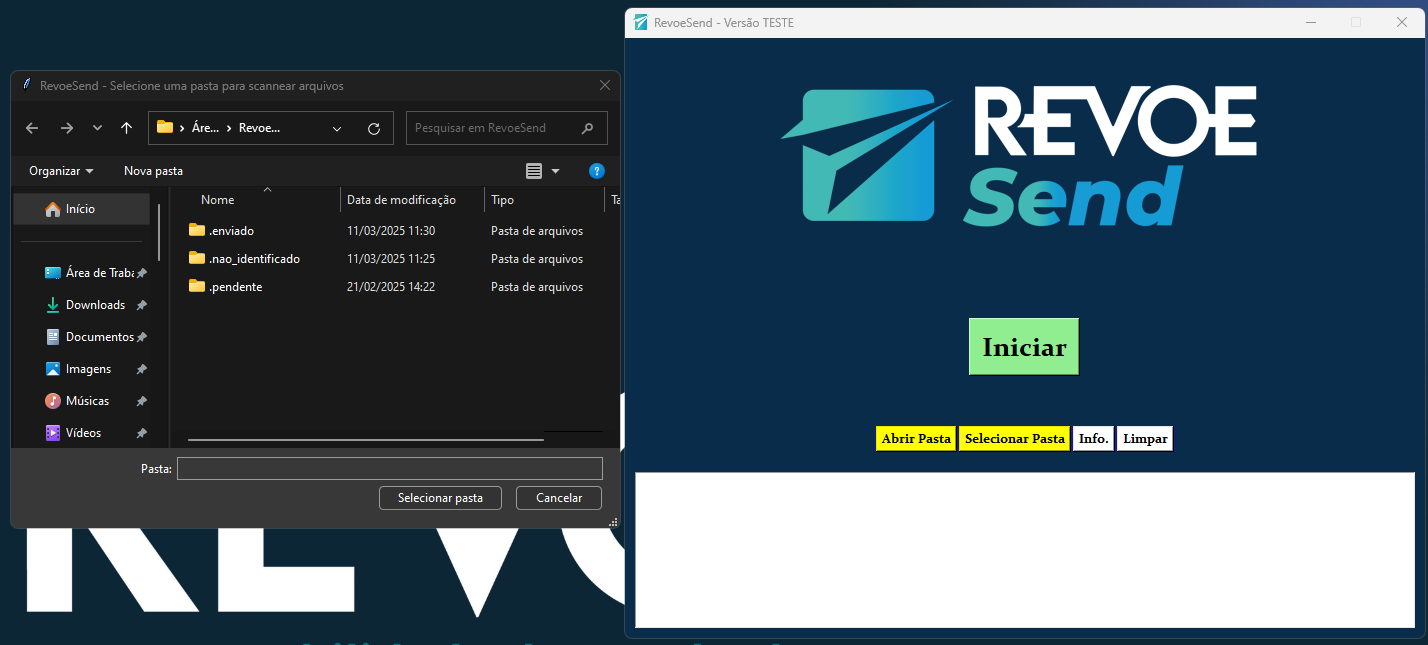1428x645 pixels.
Task: Unpin Vídeos using its pin icon
Action: point(142,433)
